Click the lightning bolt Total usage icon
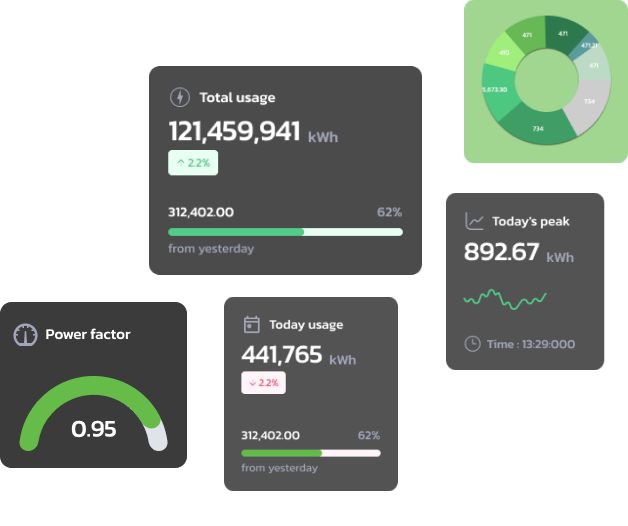Screen dimensions: 628x526 click(x=179, y=97)
